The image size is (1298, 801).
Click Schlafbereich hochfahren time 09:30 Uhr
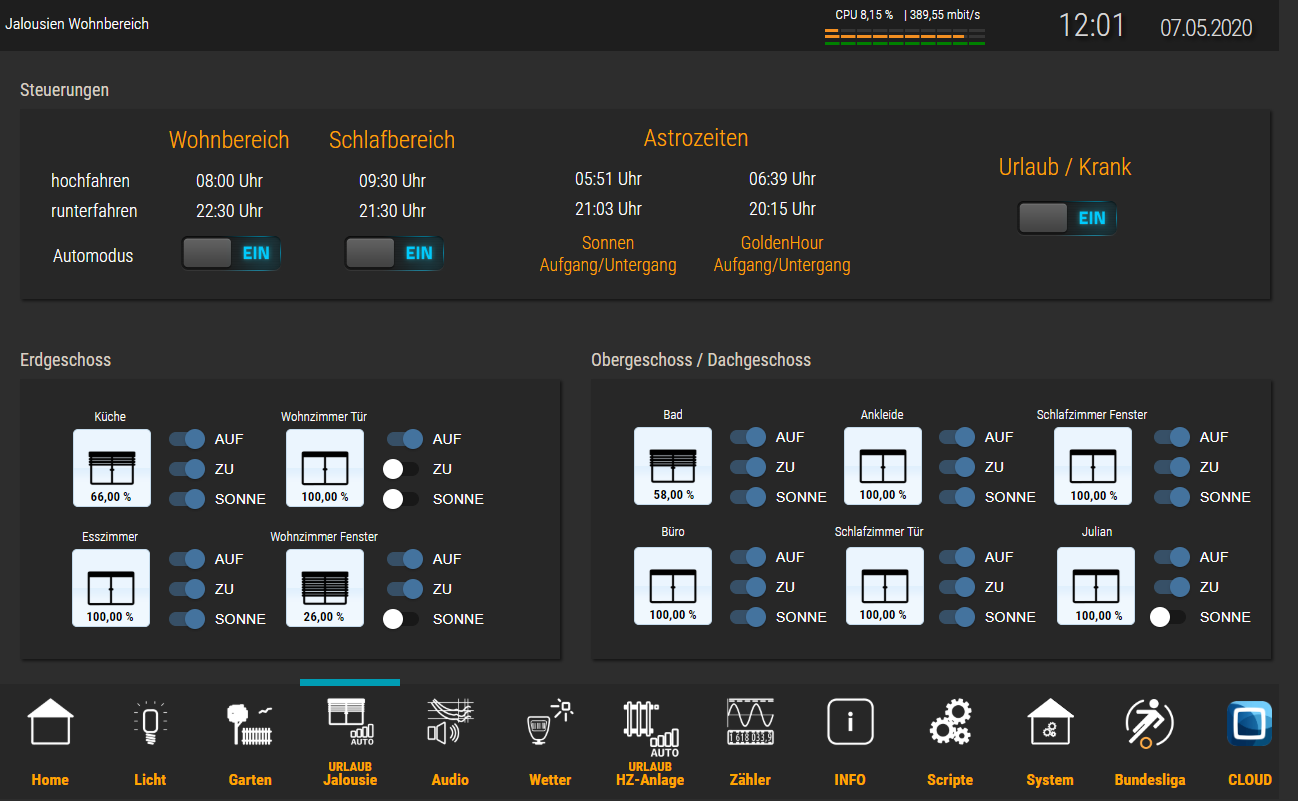[392, 181]
